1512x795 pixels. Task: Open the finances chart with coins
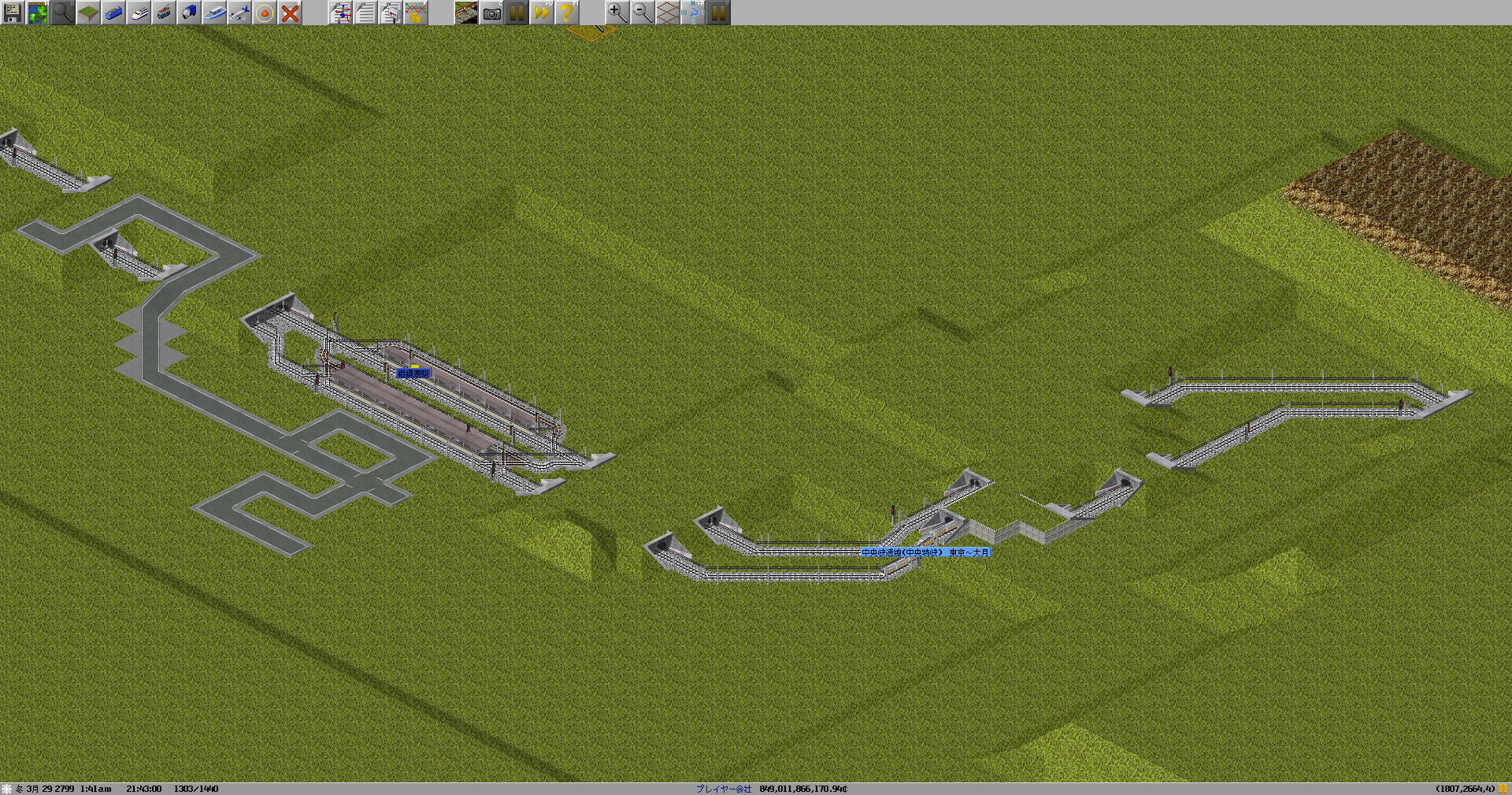(x=416, y=13)
